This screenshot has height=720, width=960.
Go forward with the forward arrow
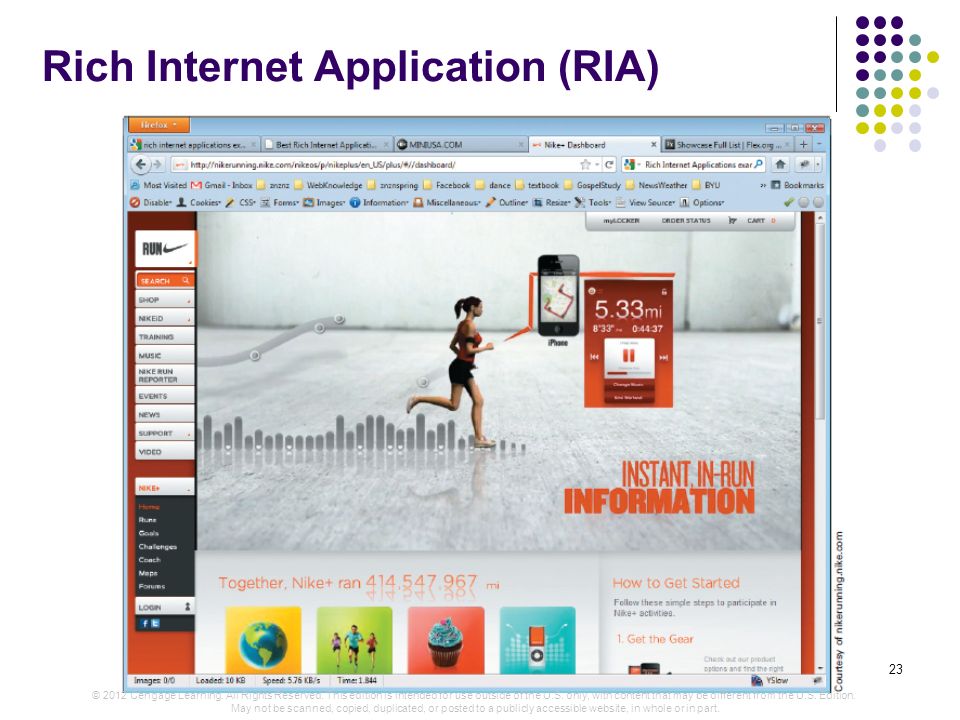[158, 165]
